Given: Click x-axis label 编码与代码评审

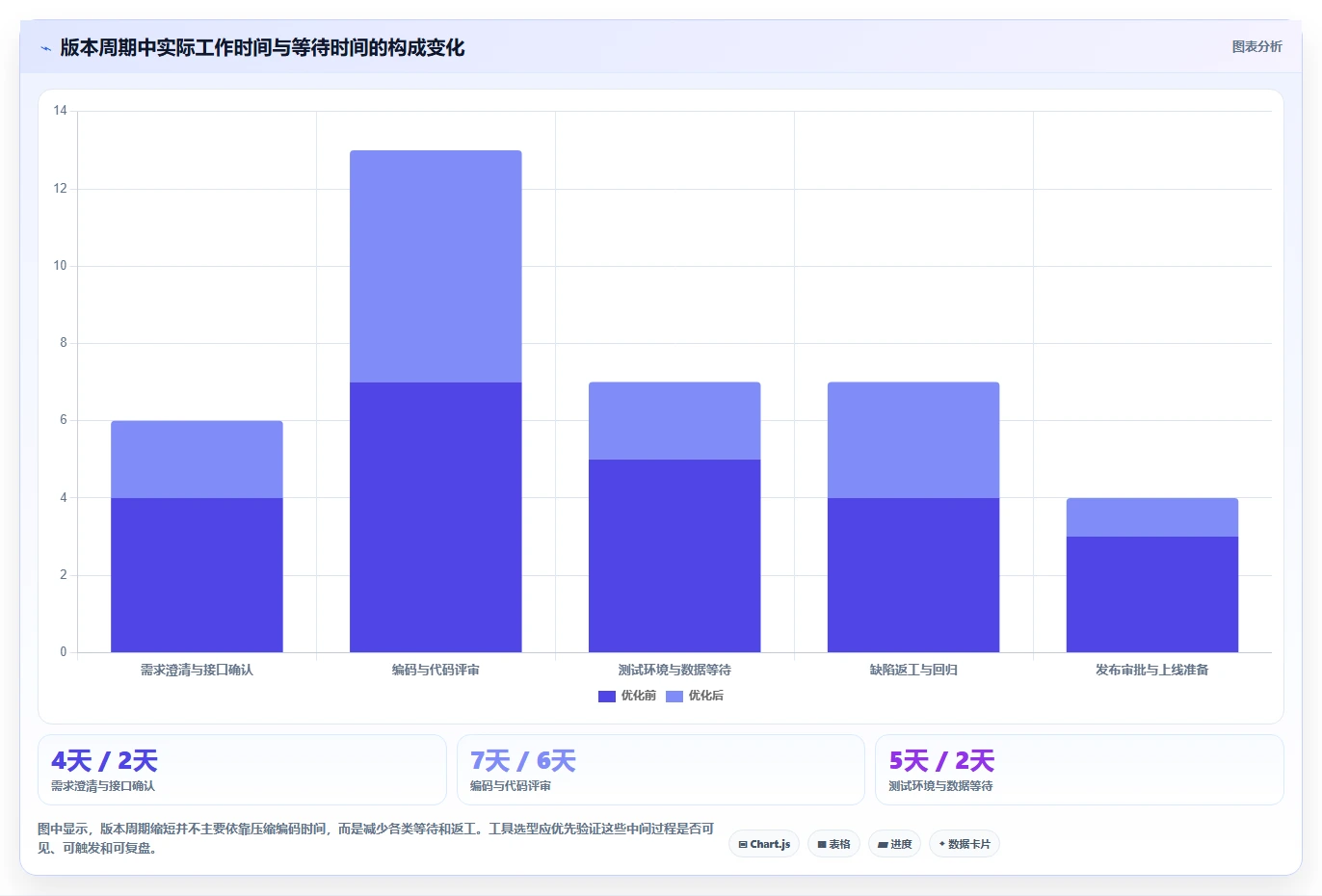Looking at the screenshot, I should click(x=436, y=670).
